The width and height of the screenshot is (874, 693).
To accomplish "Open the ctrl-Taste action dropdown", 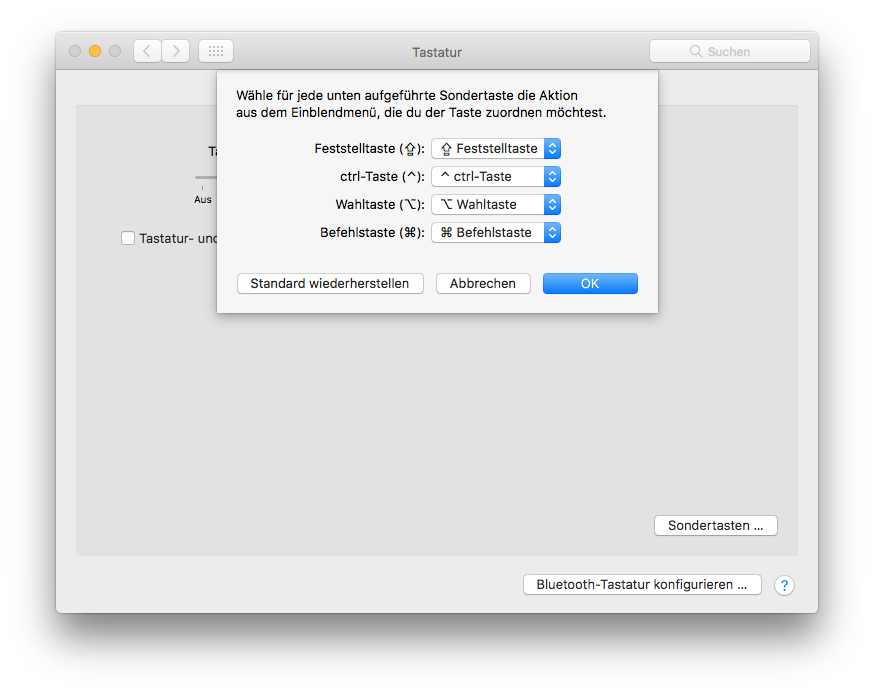I will point(496,177).
